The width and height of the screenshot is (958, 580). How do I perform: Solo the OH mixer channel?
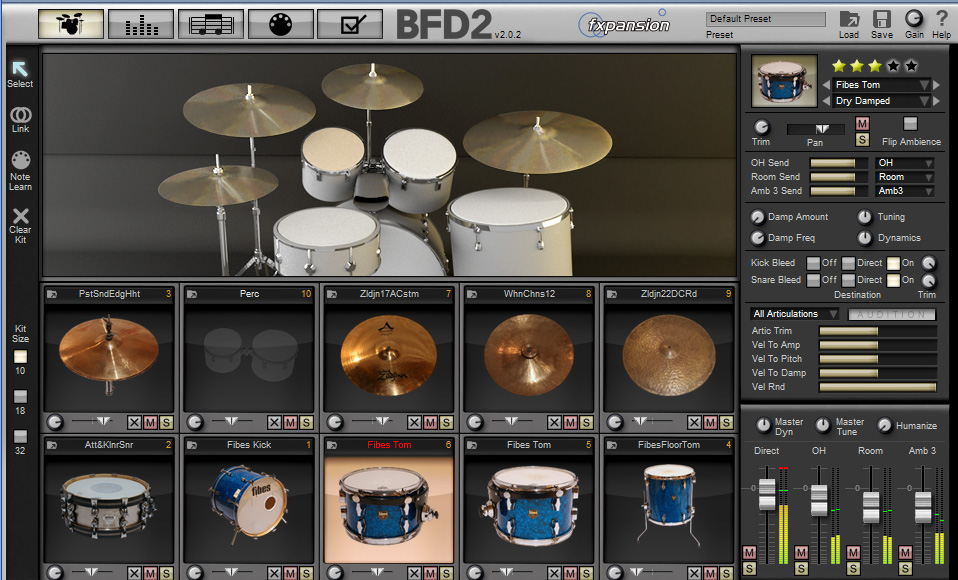pyautogui.click(x=801, y=568)
